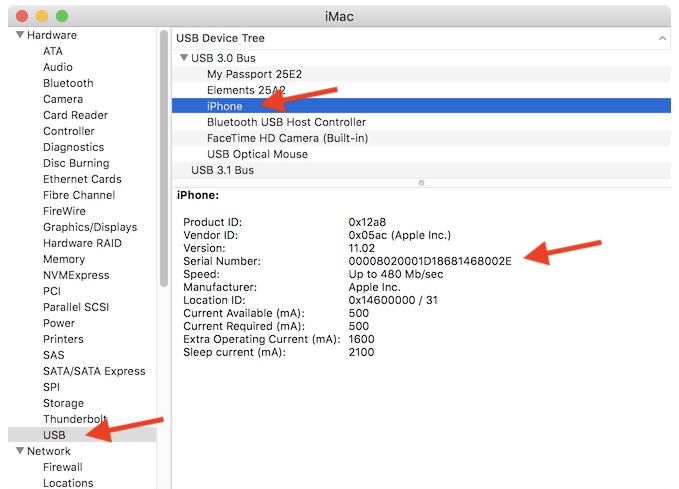Select the USB 3.1 Bus row

[421, 170]
